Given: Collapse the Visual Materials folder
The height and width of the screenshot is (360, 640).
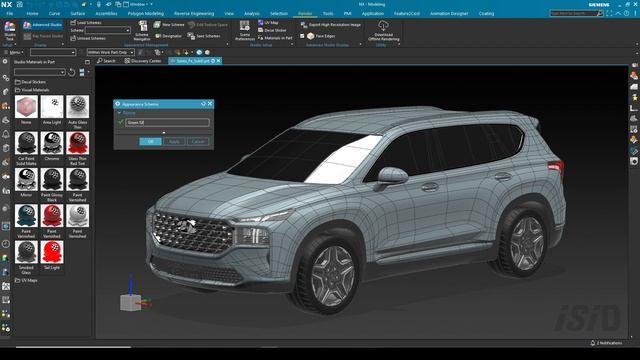Looking at the screenshot, I should click(32, 90).
